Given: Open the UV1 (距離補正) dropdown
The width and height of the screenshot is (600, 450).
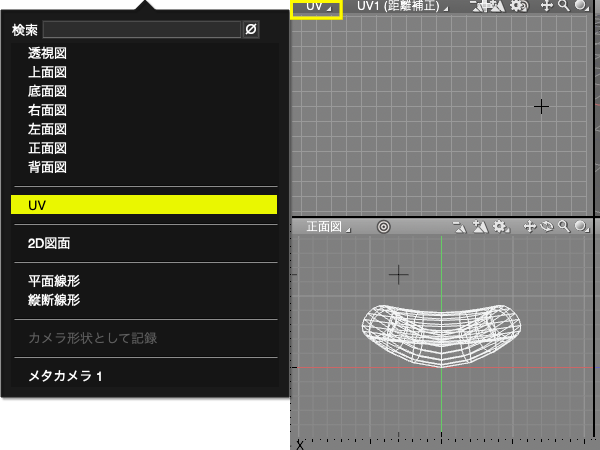Looking at the screenshot, I should pyautogui.click(x=403, y=7).
